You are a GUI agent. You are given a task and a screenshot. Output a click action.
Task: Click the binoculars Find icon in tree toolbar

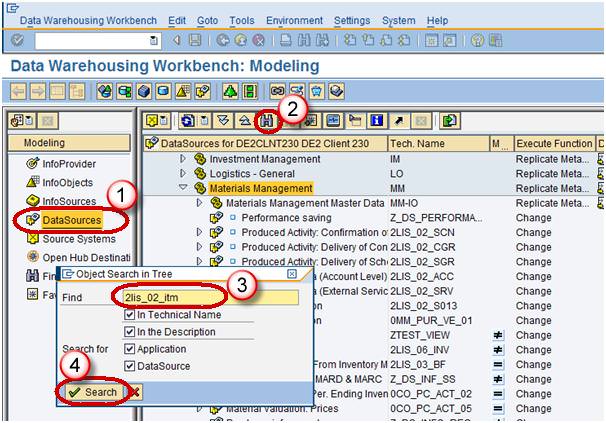[x=266, y=121]
